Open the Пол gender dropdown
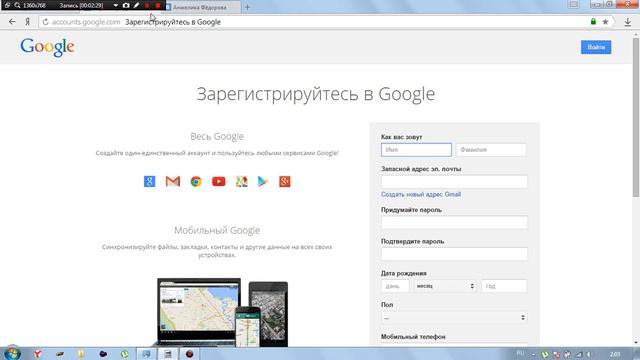Viewport: 640px width, 360px height. 454,318
